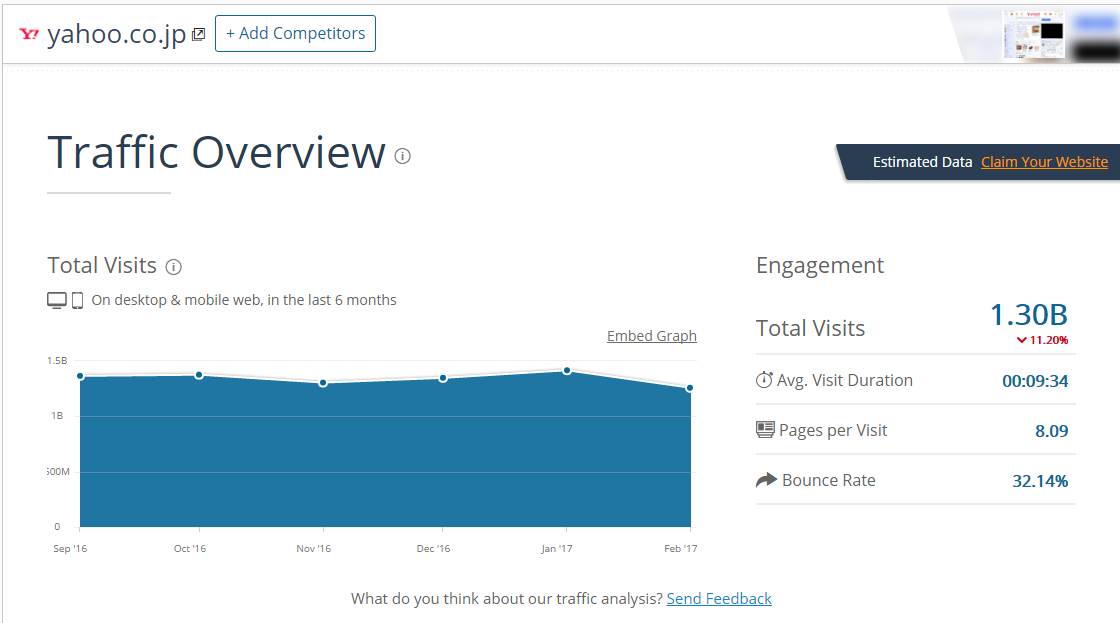Click the Yahoo Japan favicon logo
The height and width of the screenshot is (623, 1120).
(x=29, y=34)
